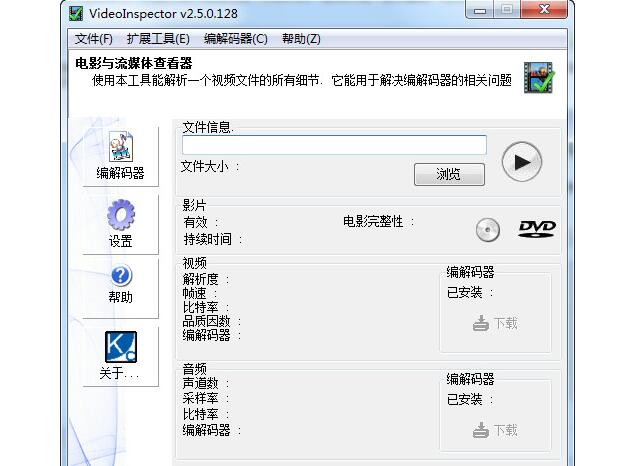Image resolution: width=631 pixels, height=466 pixels.
Task: Click the film-with-checkmark header icon
Action: click(539, 78)
